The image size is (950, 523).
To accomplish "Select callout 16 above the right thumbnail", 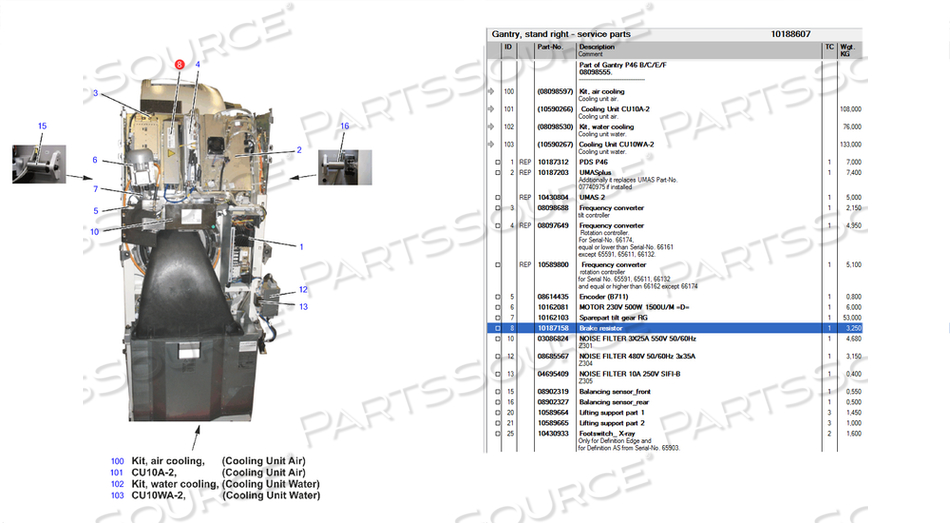I will tap(345, 126).
